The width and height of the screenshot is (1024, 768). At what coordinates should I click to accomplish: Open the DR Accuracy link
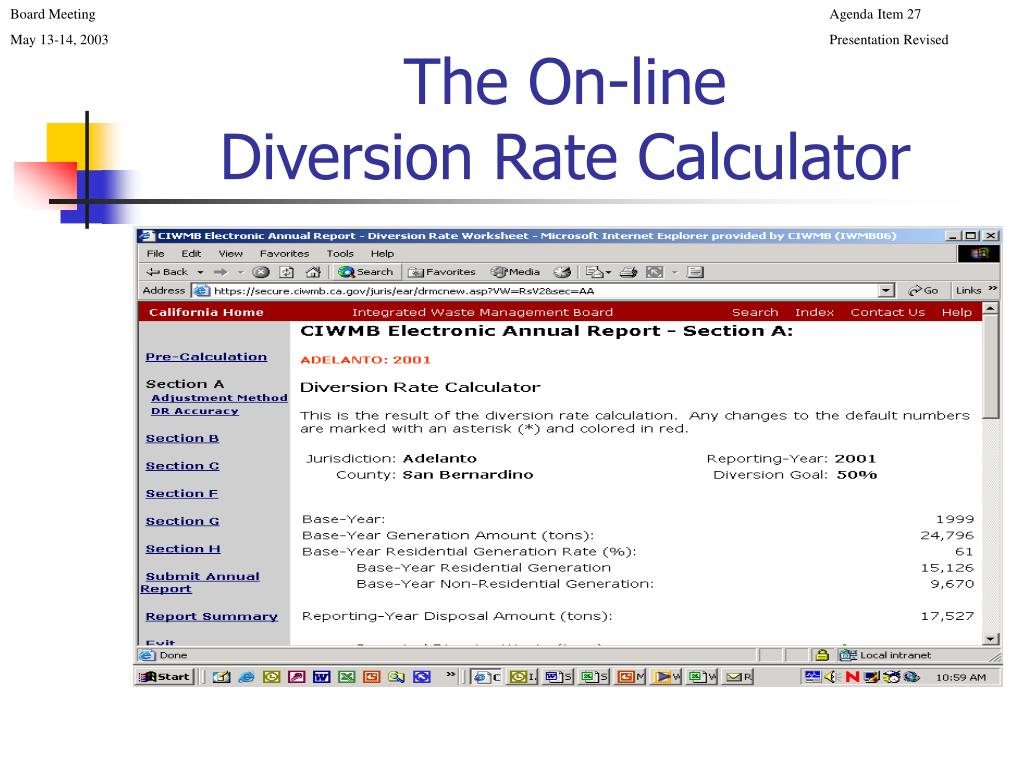[x=195, y=411]
